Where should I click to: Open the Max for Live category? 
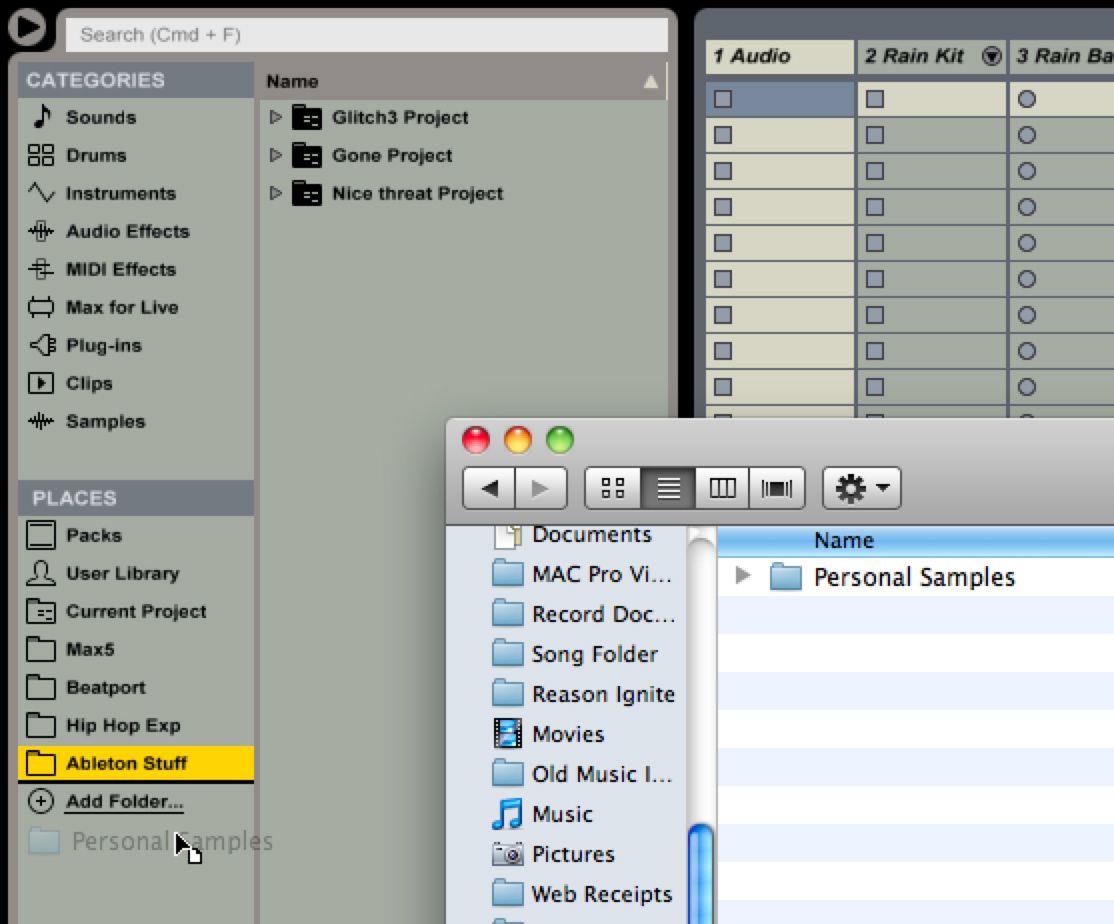pos(136,308)
